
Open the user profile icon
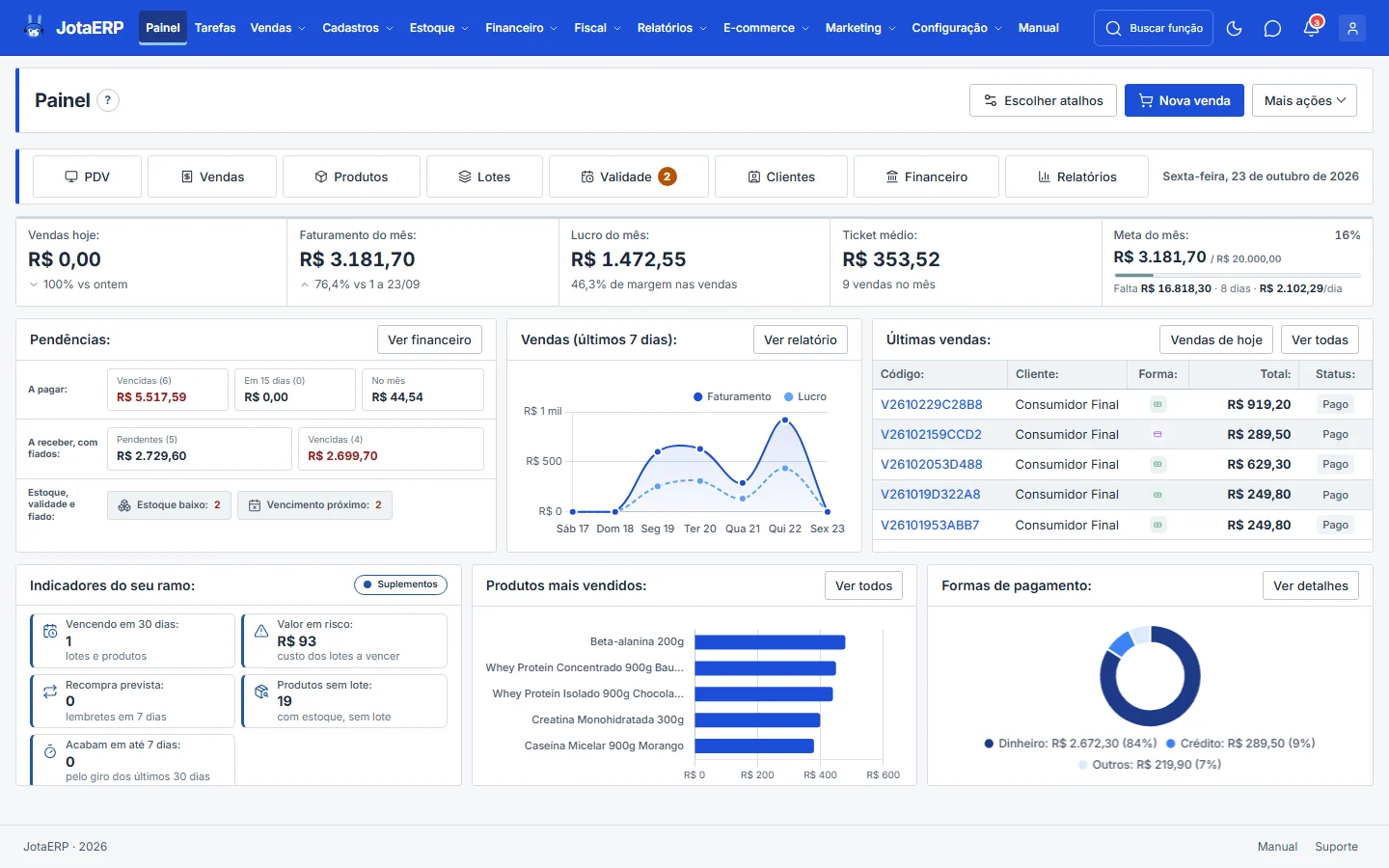click(x=1352, y=28)
